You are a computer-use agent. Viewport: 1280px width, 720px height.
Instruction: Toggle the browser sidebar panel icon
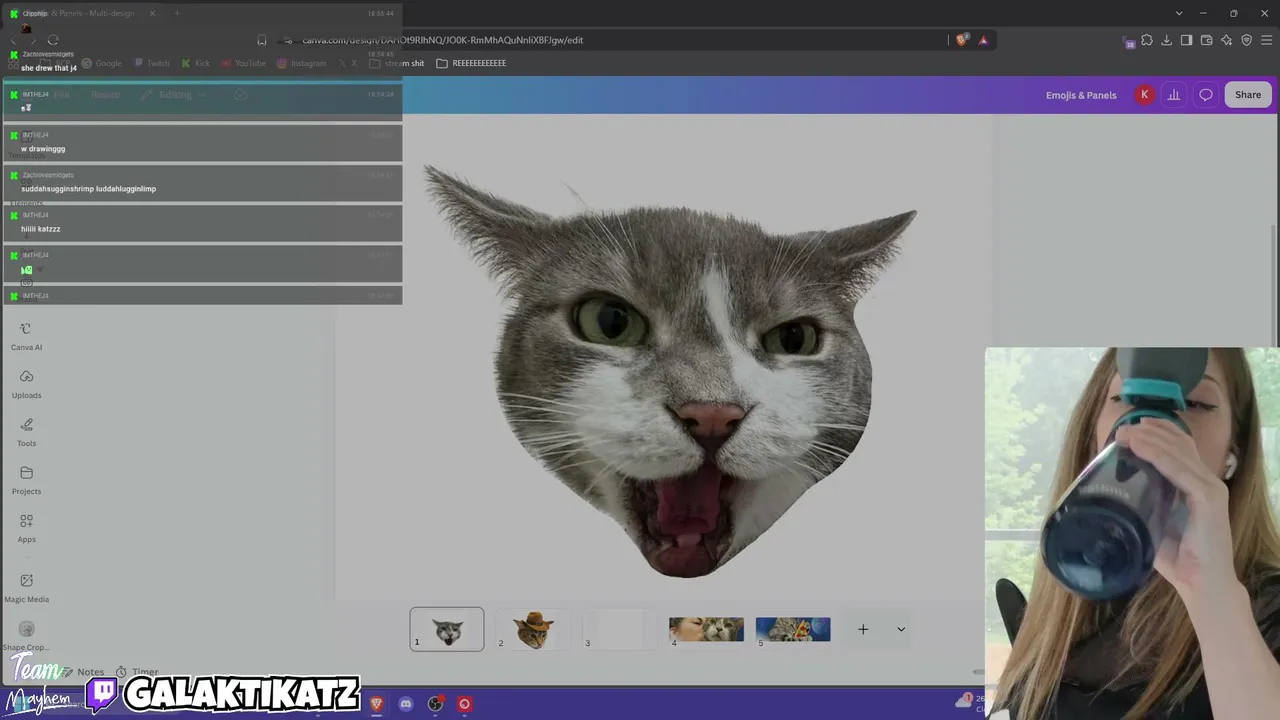pyautogui.click(x=1186, y=40)
